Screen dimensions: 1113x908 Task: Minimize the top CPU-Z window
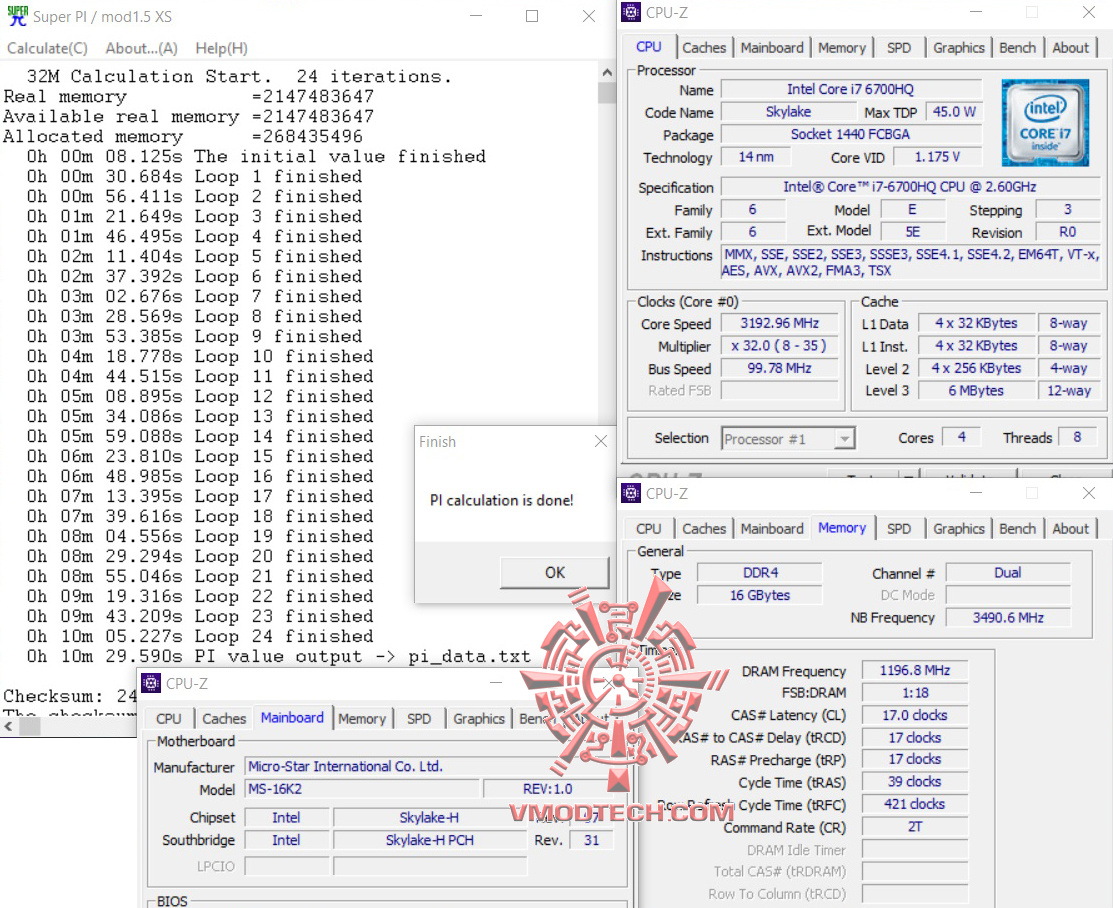(975, 12)
